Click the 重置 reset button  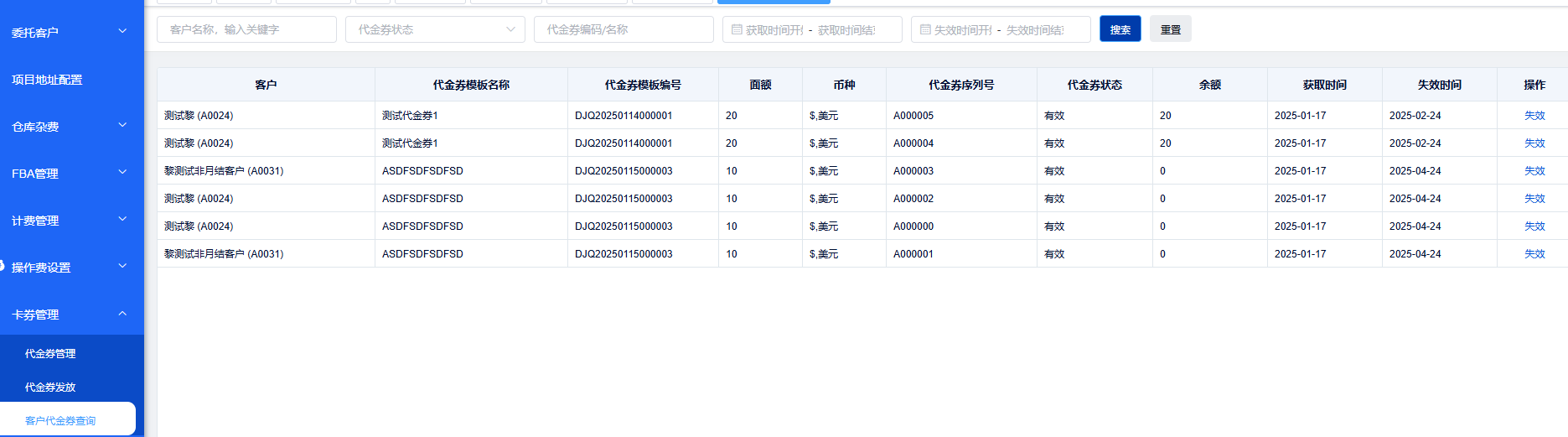tap(1171, 29)
